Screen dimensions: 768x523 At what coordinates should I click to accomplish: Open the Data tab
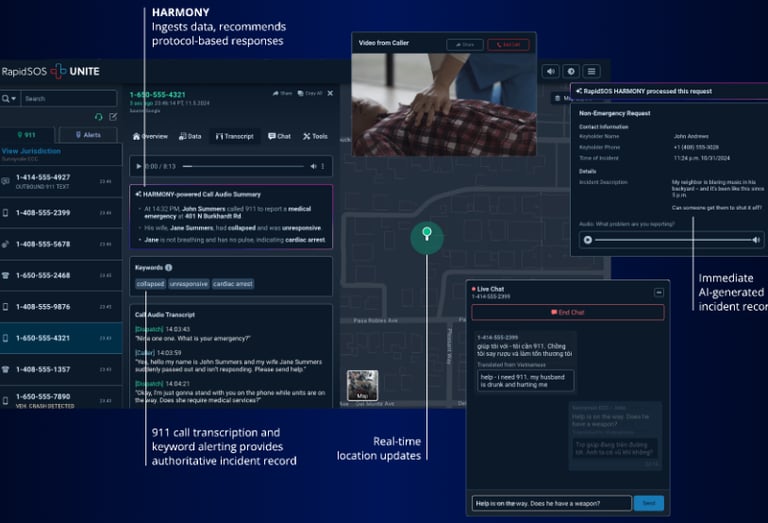190,136
